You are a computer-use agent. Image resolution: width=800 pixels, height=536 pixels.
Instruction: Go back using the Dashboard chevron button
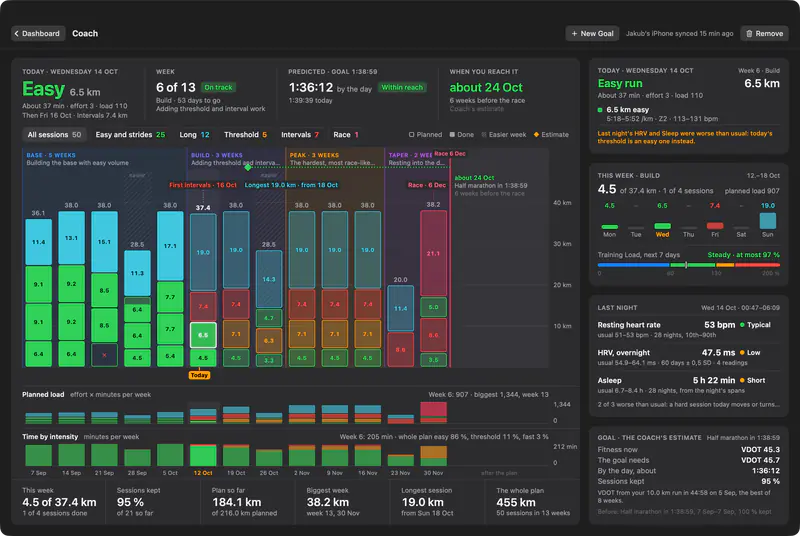(38, 34)
